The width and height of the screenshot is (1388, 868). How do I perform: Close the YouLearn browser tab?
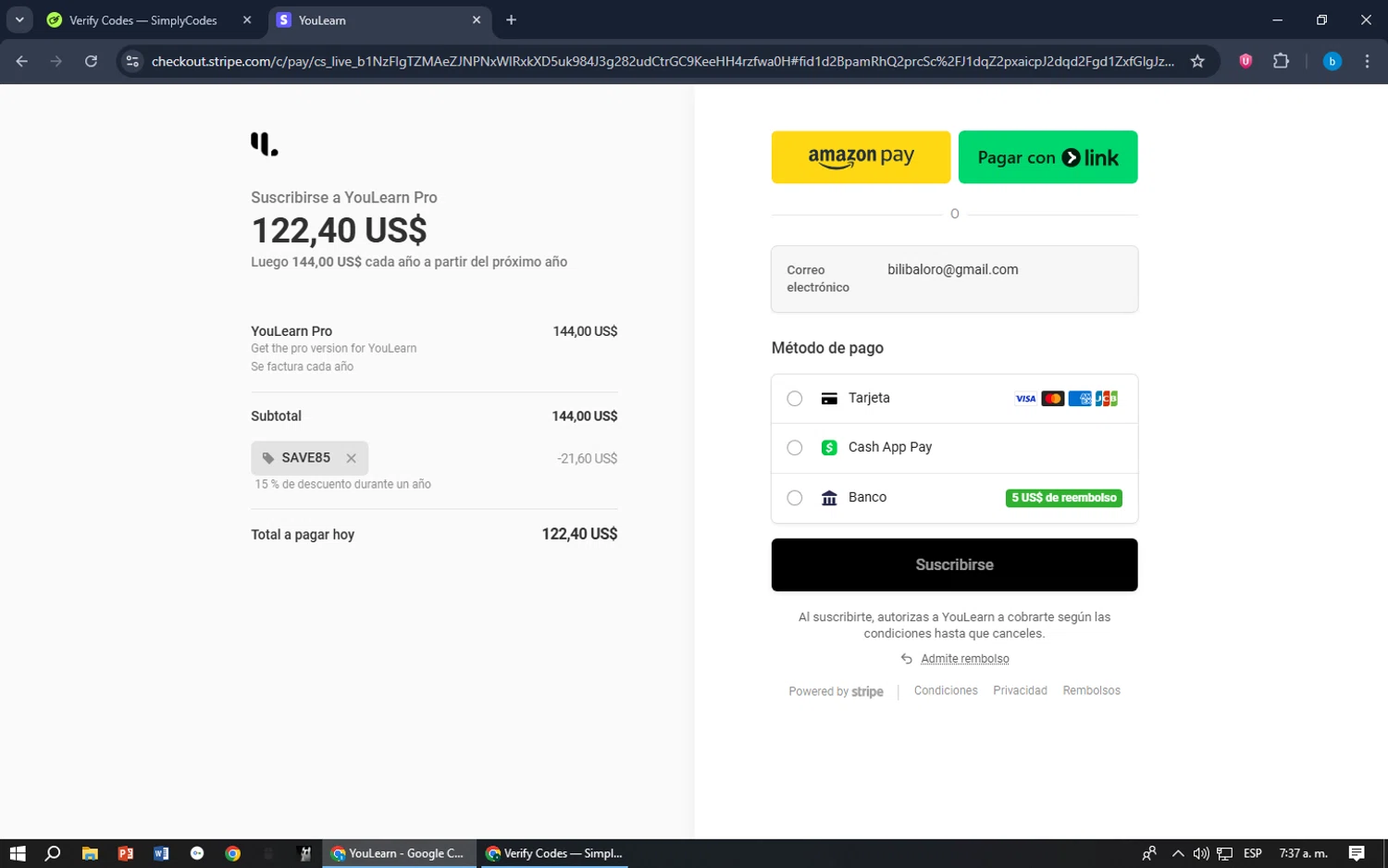click(477, 20)
